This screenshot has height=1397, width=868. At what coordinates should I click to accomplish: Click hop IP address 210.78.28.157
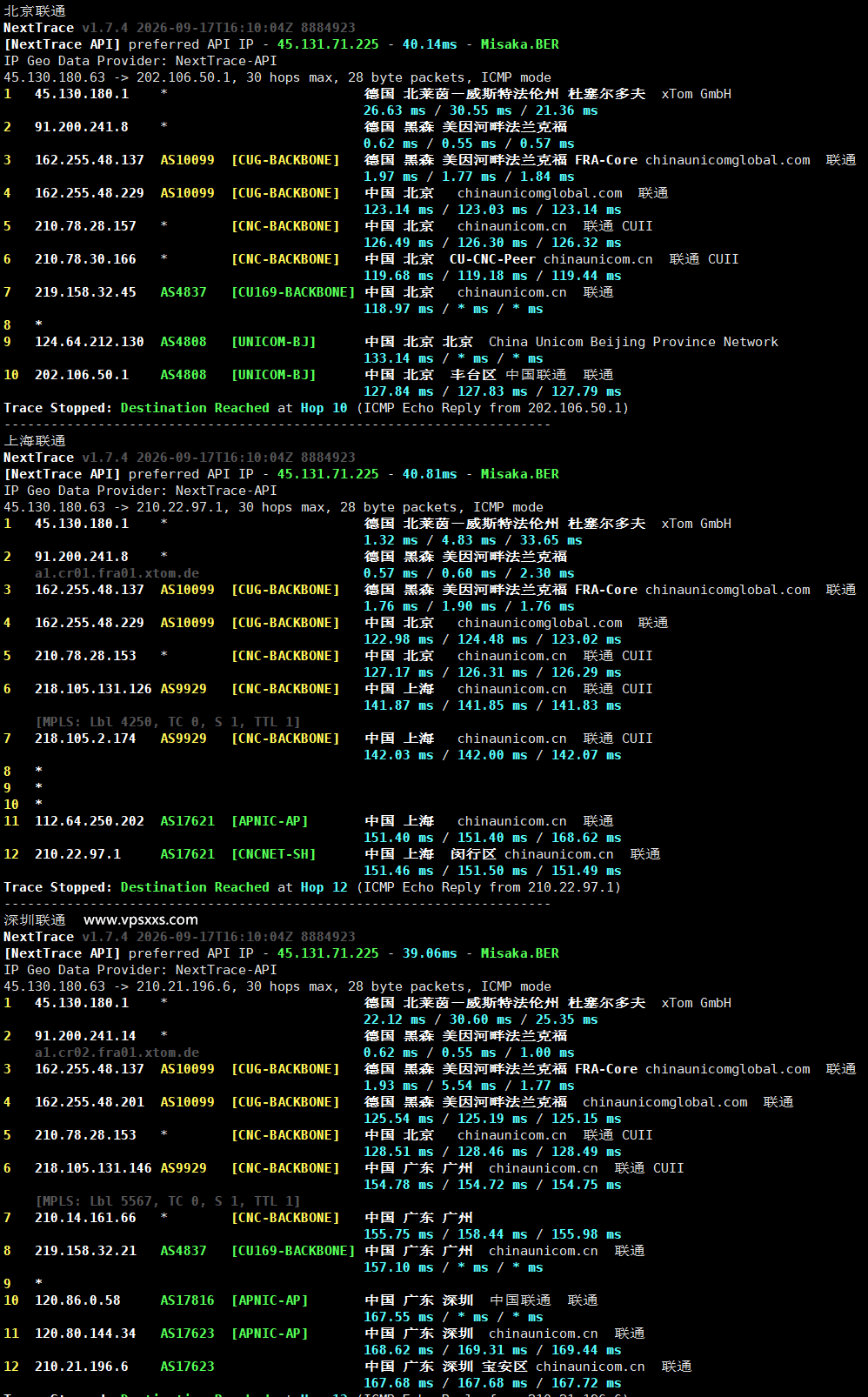coord(85,226)
